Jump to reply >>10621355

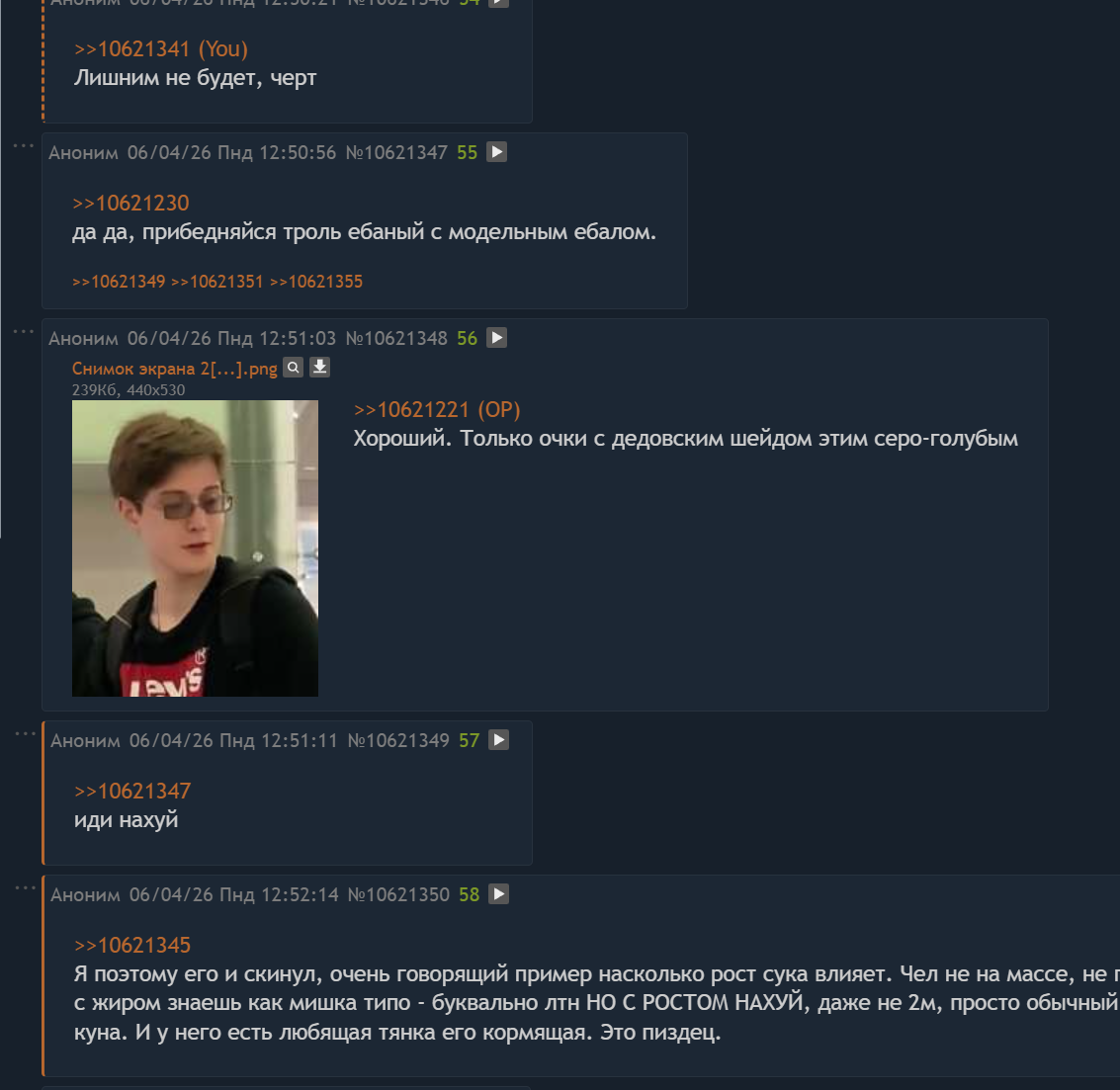[315, 283]
